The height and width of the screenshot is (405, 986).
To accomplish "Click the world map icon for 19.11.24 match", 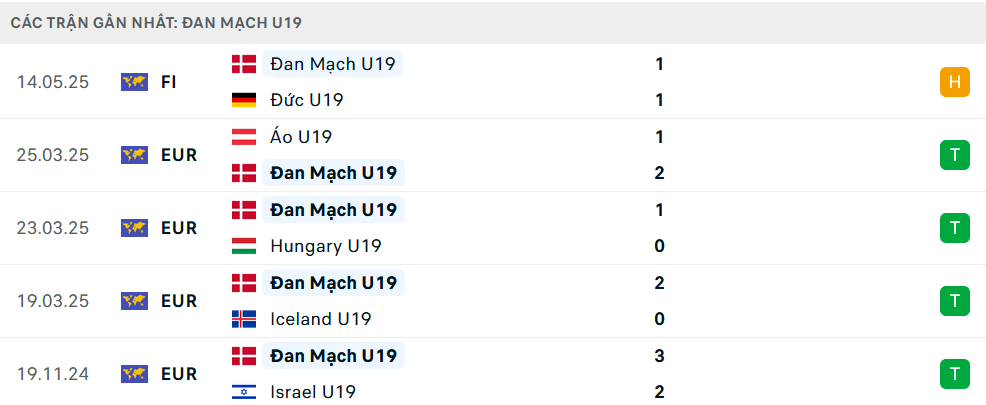I will coord(135,374).
